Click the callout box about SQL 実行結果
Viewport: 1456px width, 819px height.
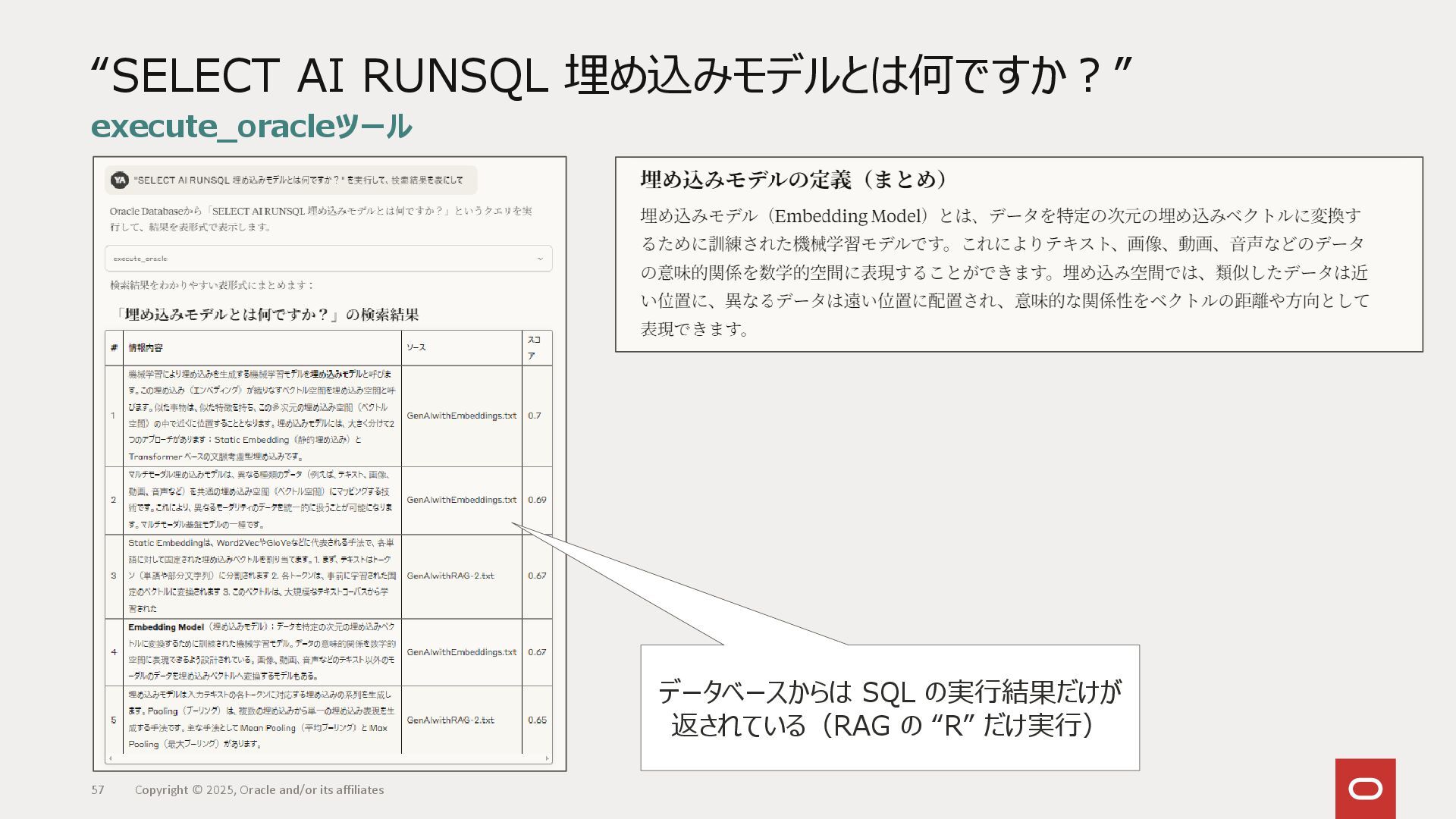(889, 708)
